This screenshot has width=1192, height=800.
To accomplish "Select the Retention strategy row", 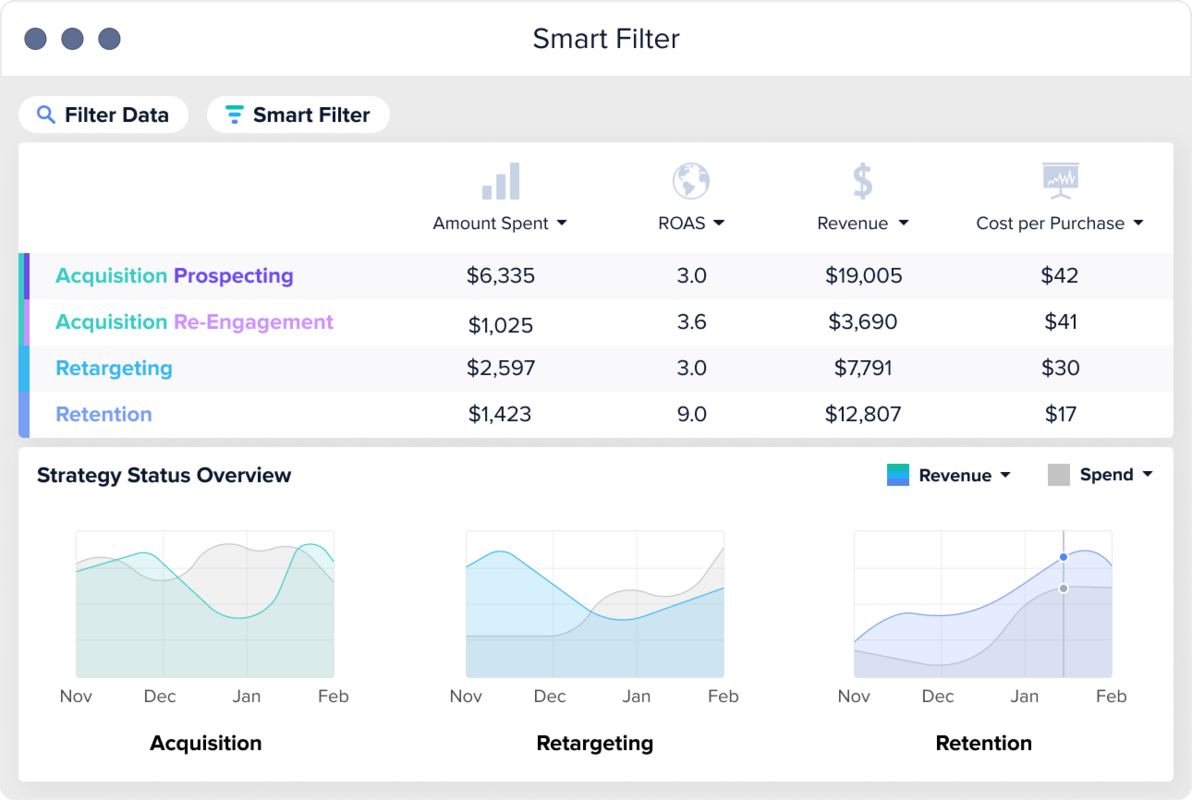I will coord(104,414).
